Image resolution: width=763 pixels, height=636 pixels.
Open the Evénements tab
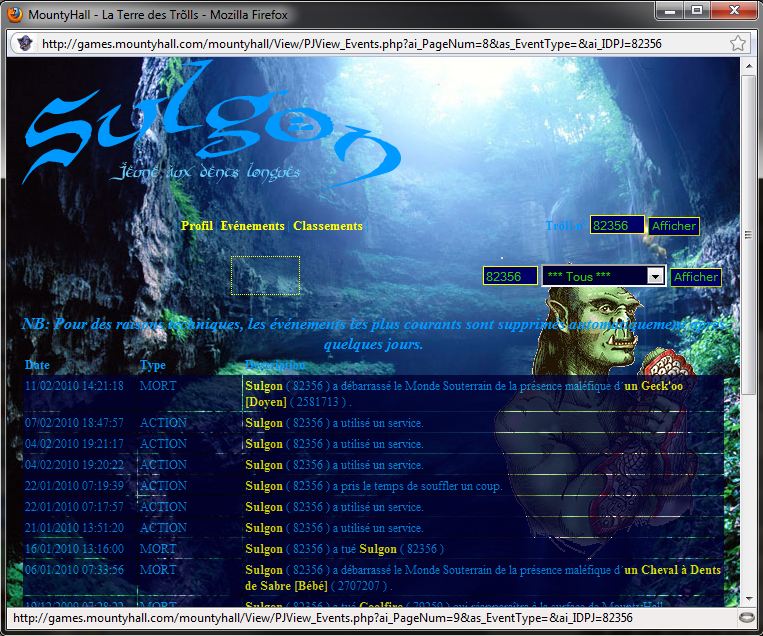pyautogui.click(x=252, y=226)
